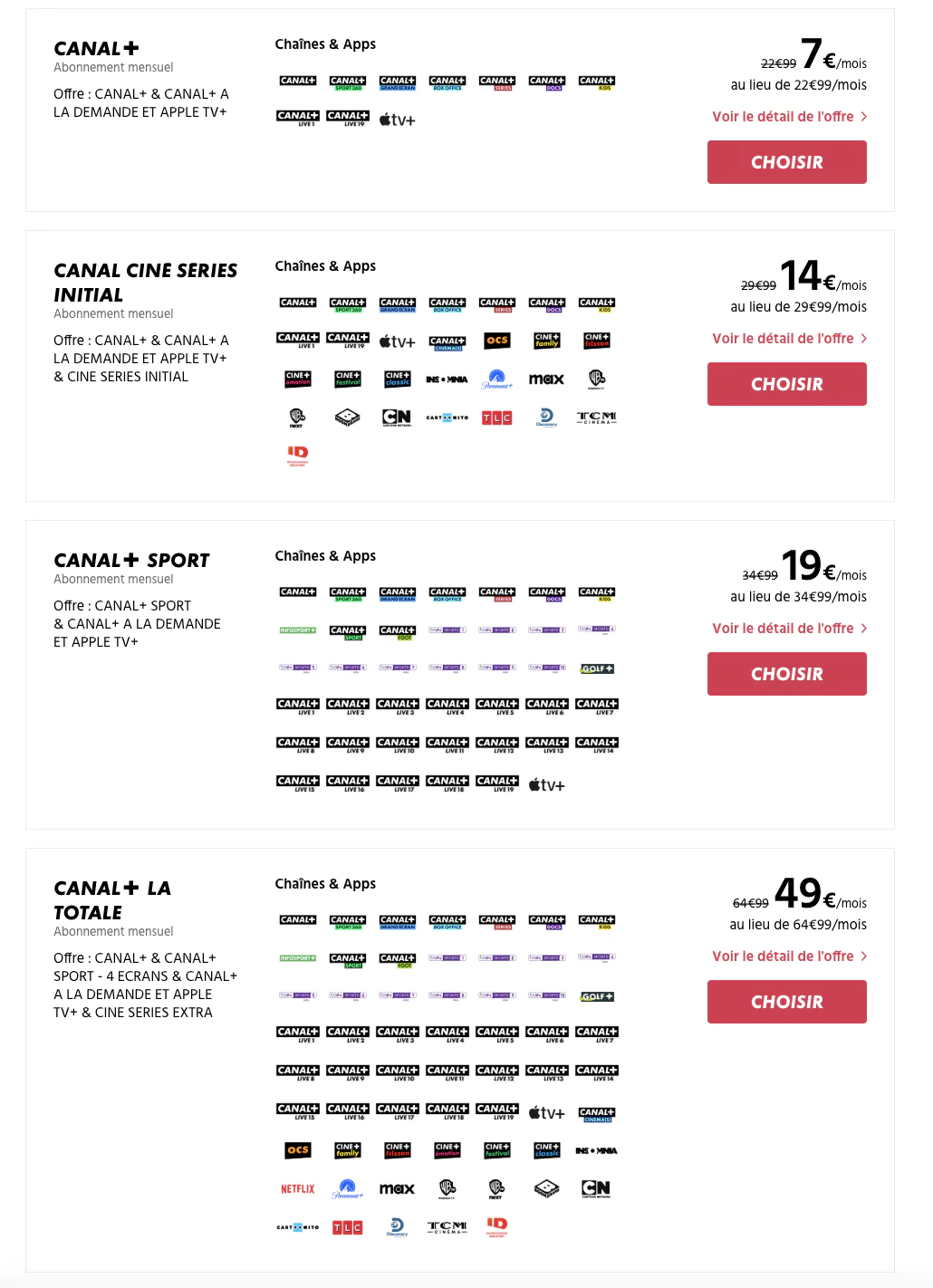Screen dimensions: 933x1288
Task: Click Cartoon Network logo in Cine Series Initial
Action: tap(397, 417)
